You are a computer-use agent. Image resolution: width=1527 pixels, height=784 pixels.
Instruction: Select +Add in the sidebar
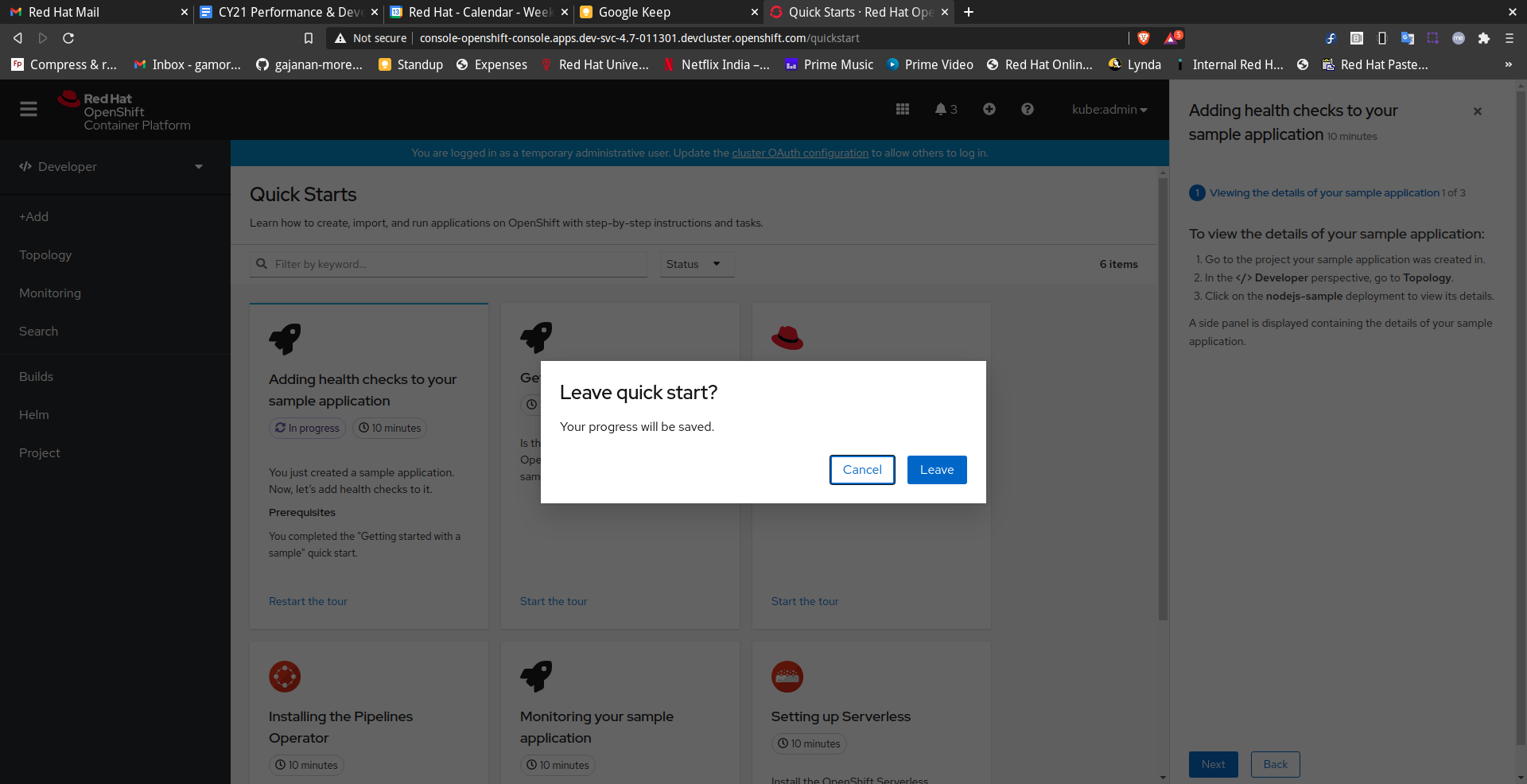pos(34,216)
